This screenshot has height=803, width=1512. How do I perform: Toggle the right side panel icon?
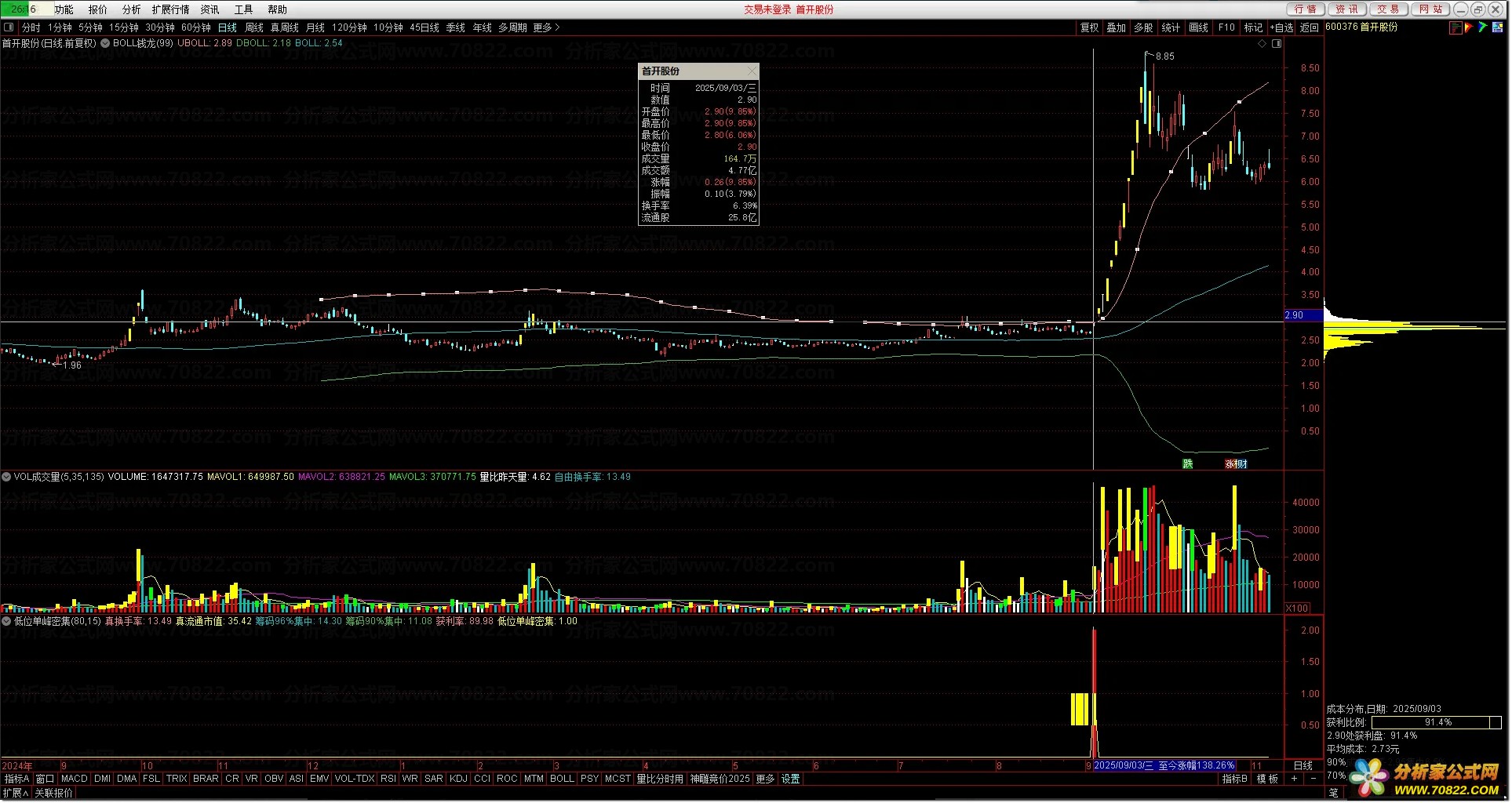coord(1277,44)
